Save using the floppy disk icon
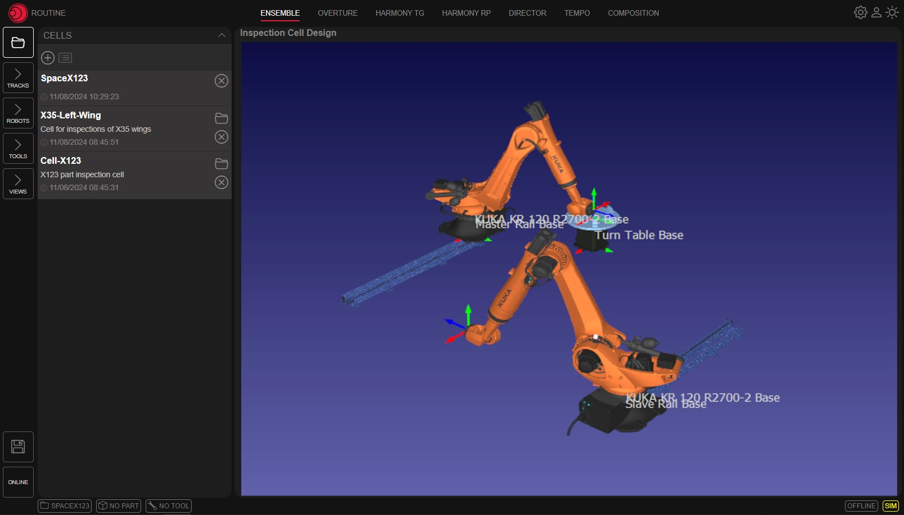 18,447
